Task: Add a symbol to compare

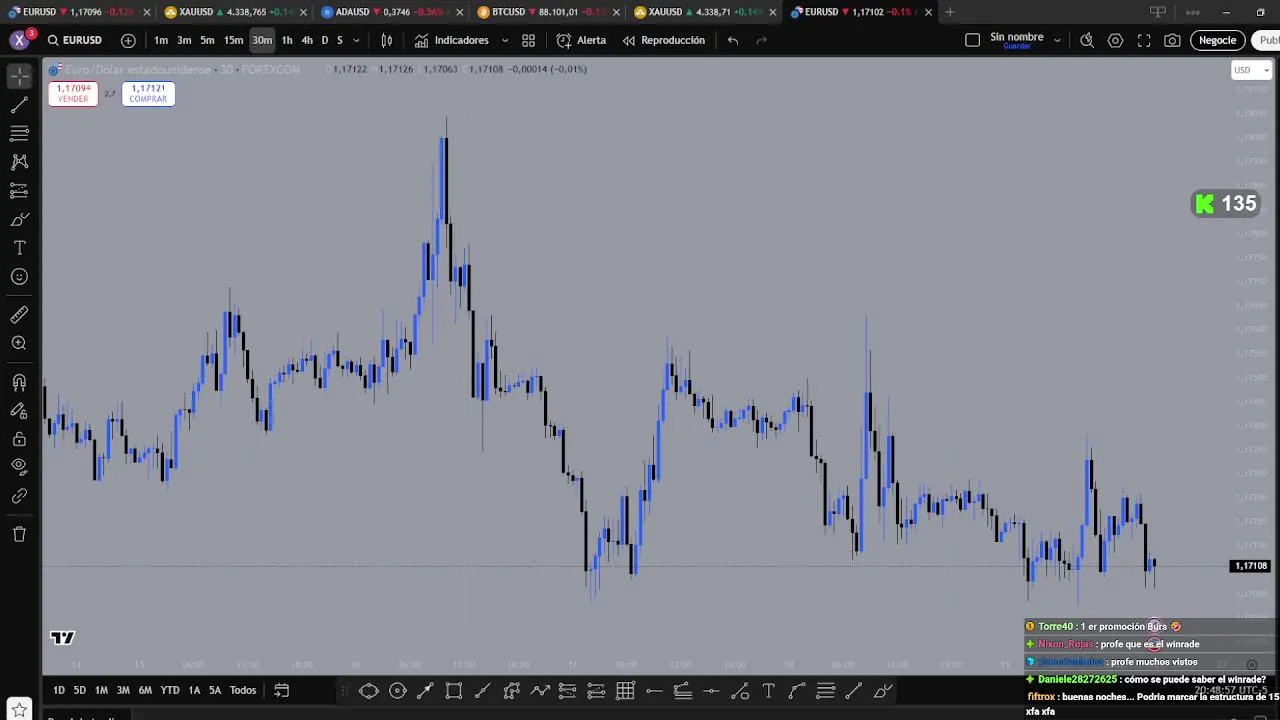Action: pyautogui.click(x=128, y=40)
